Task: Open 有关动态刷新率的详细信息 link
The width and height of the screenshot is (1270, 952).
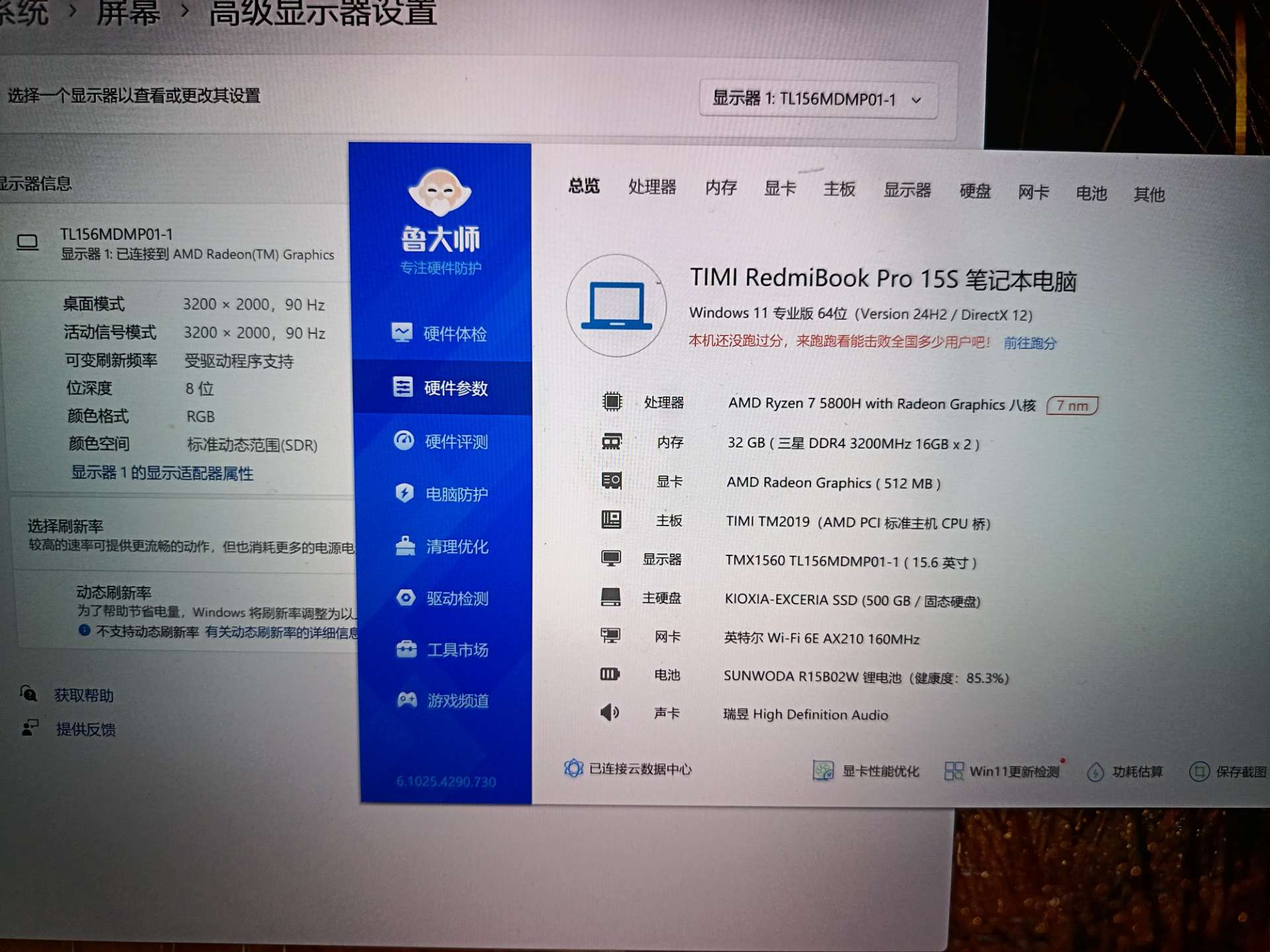Action: point(282,632)
